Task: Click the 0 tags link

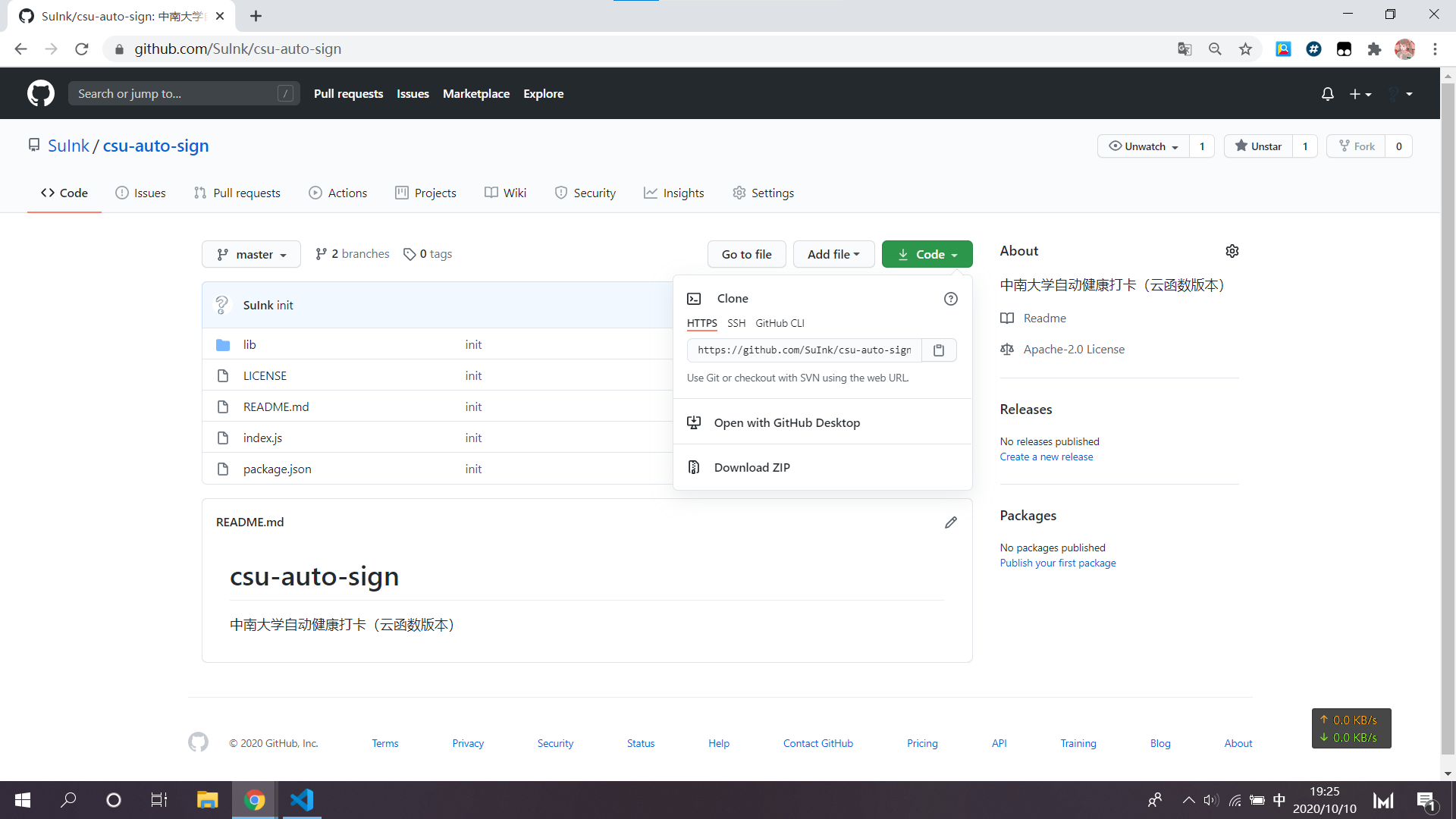Action: (428, 254)
